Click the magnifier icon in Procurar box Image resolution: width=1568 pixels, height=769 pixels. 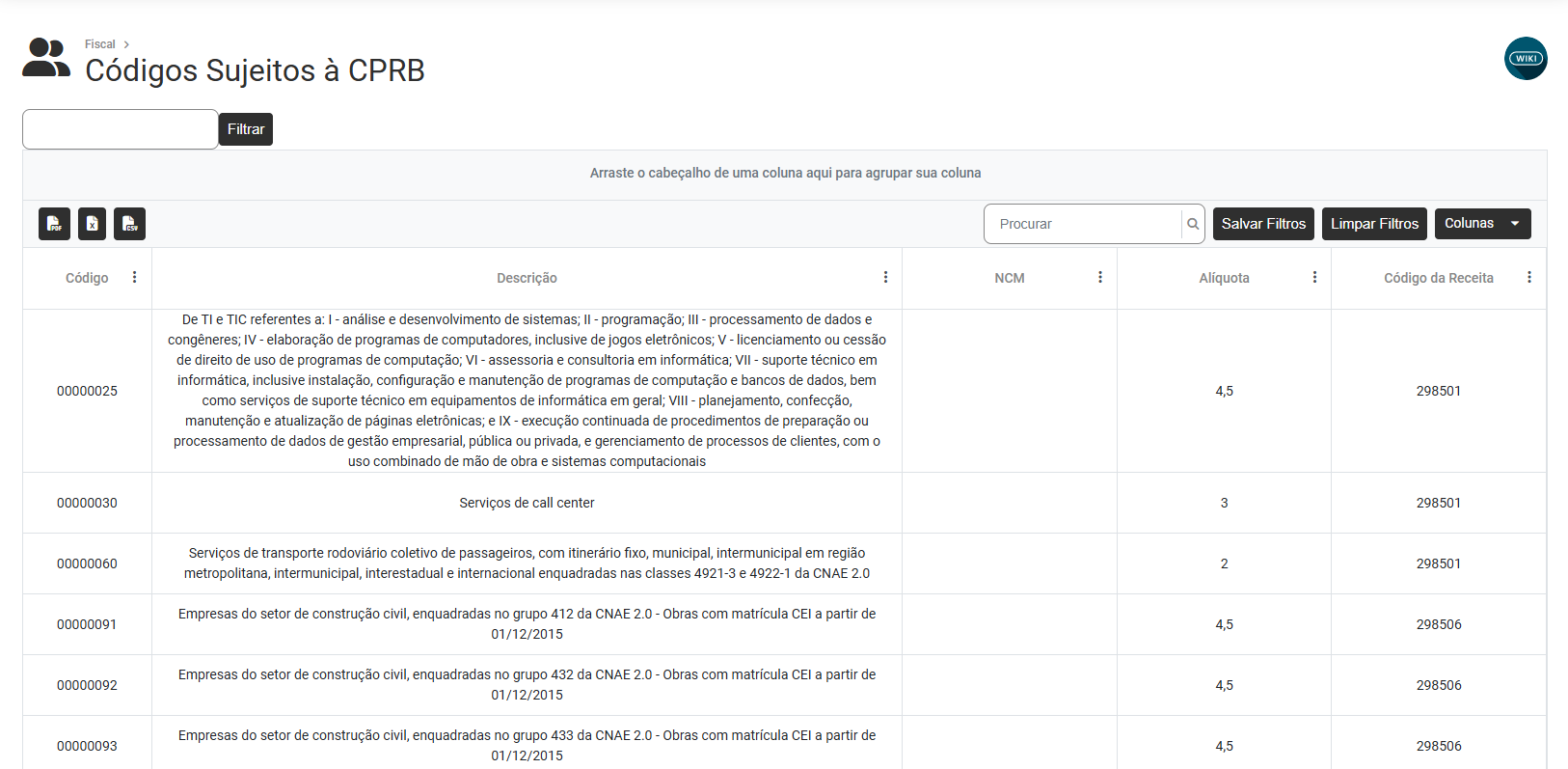[1193, 224]
